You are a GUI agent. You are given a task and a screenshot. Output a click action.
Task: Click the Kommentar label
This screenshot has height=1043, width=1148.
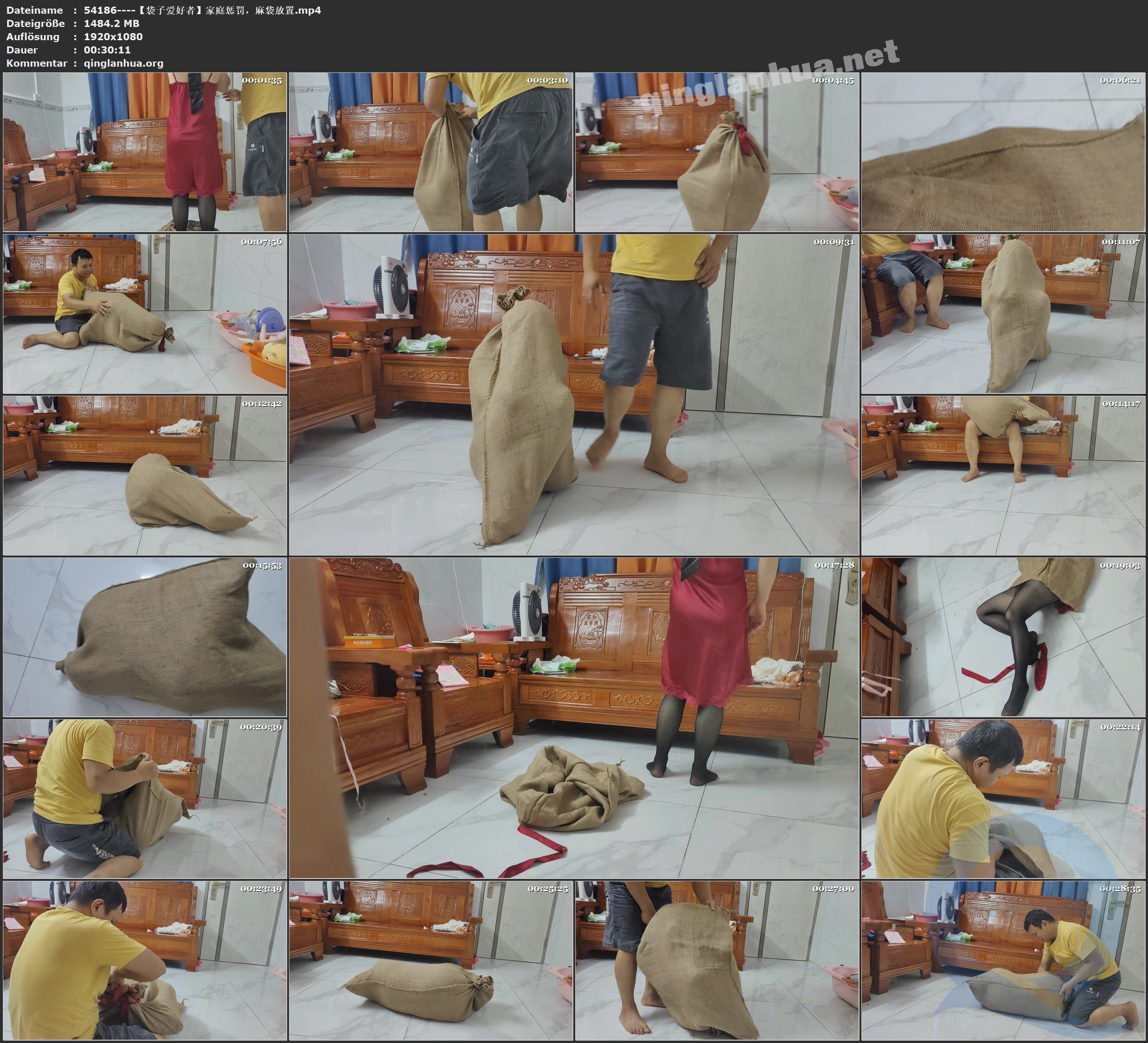pyautogui.click(x=36, y=63)
